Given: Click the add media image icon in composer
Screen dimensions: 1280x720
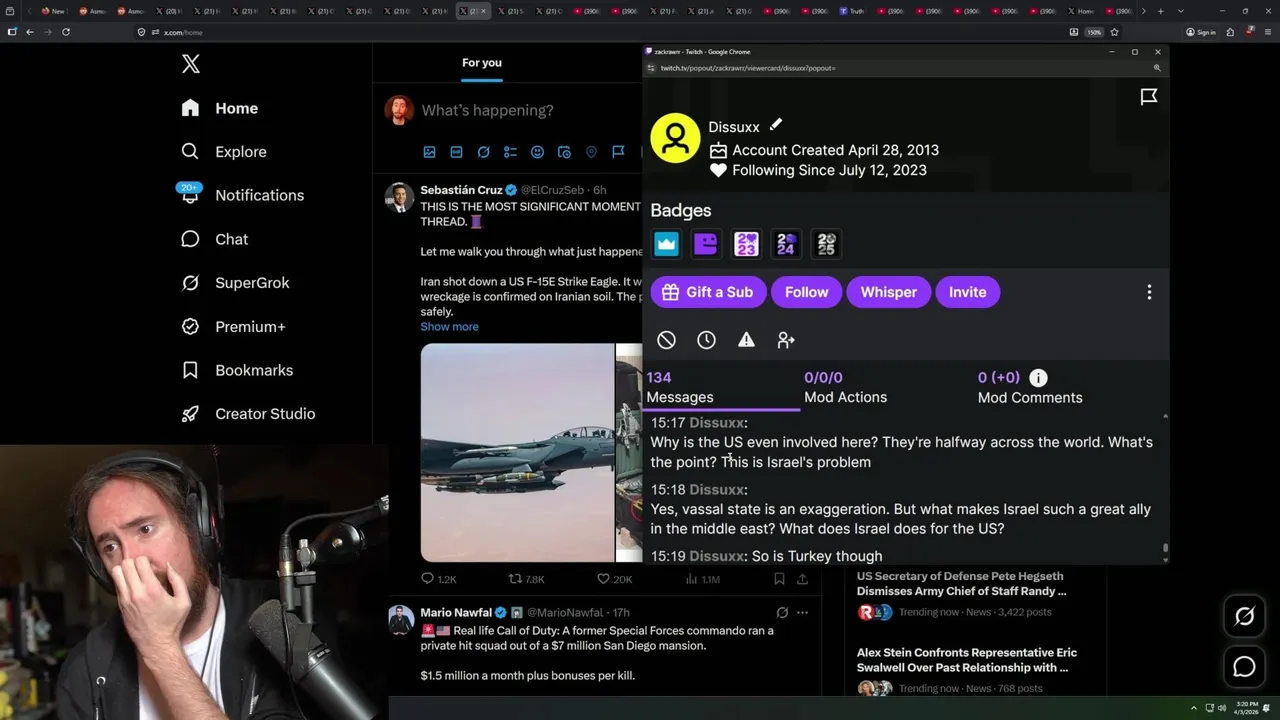Looking at the screenshot, I should (429, 152).
